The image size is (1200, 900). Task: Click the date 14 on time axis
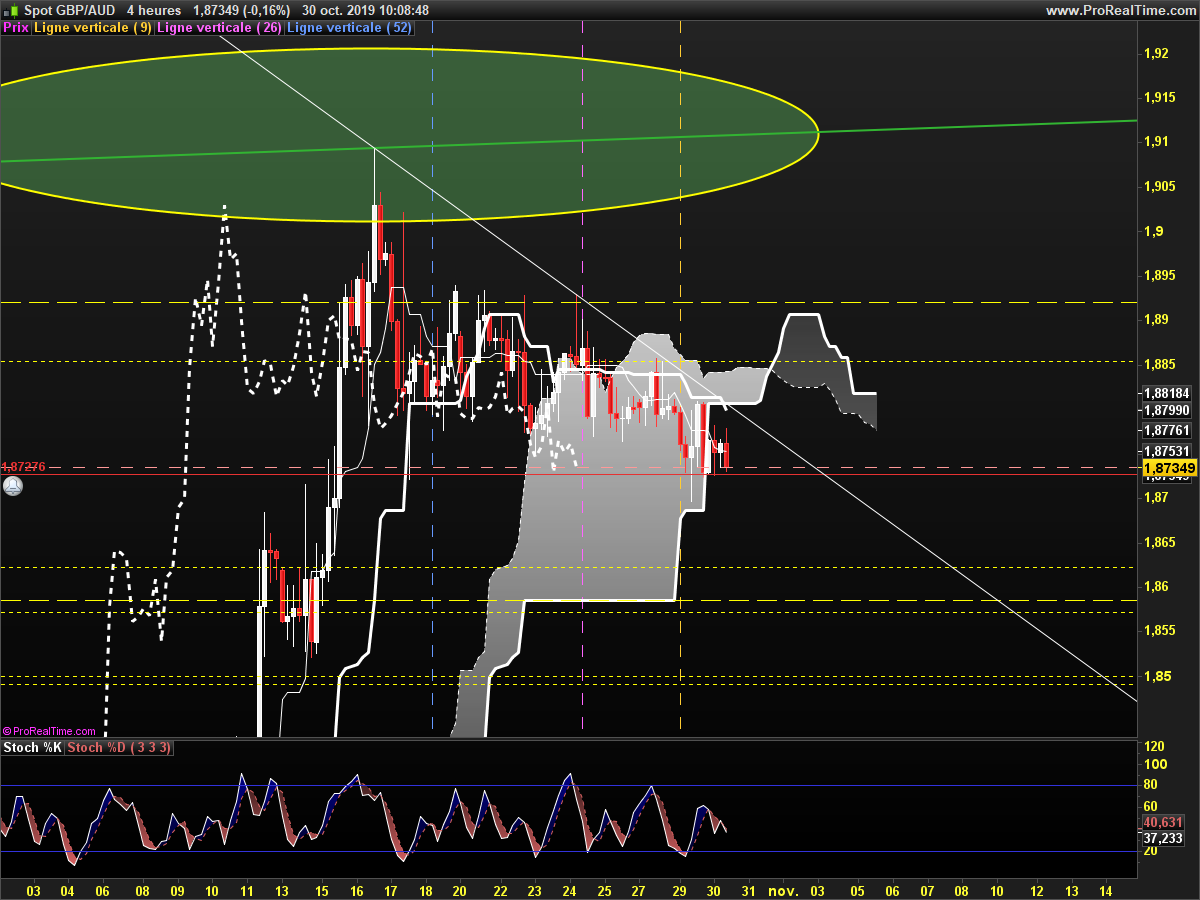1105,890
